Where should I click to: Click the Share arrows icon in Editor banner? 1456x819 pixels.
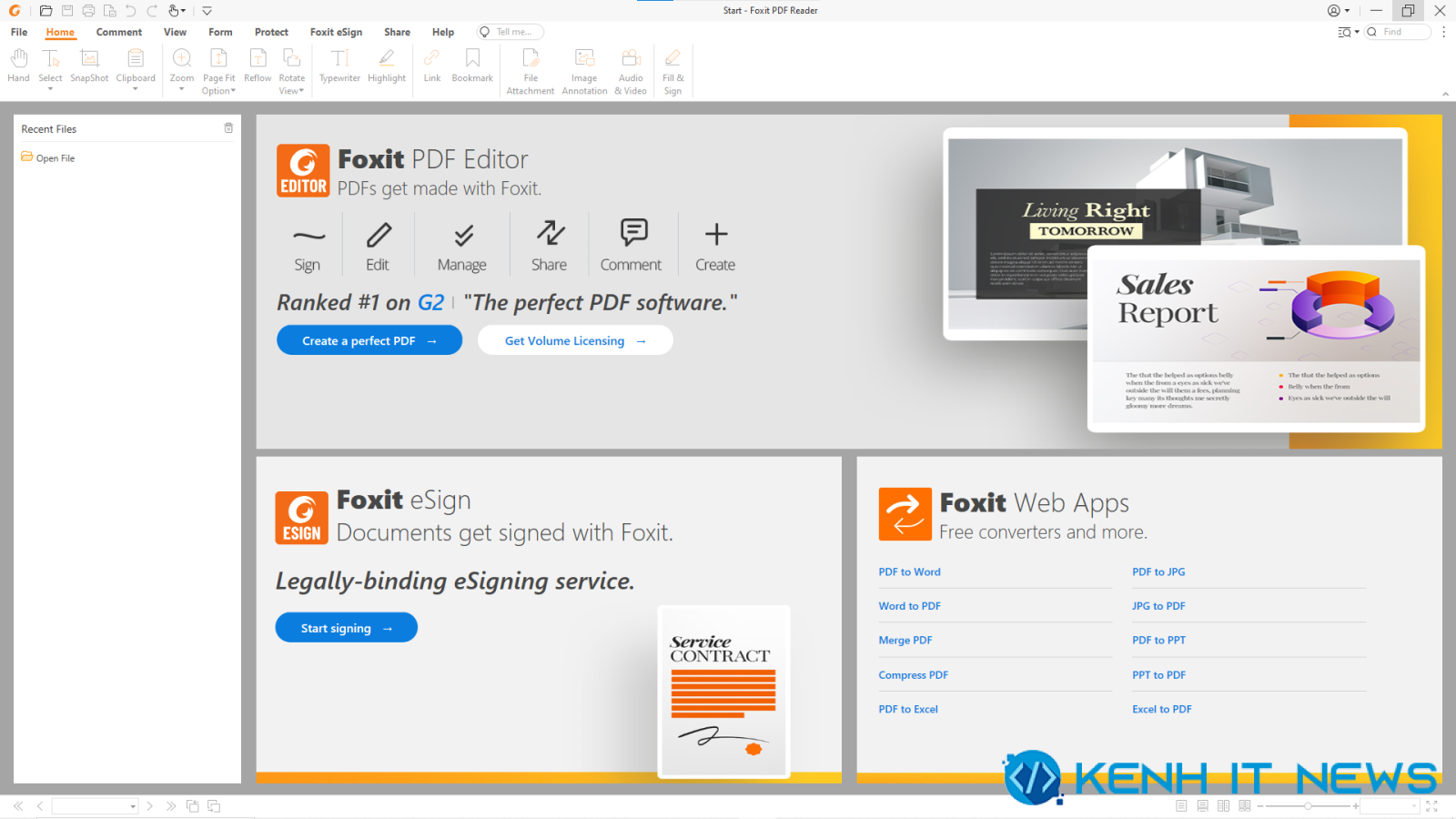click(x=551, y=233)
